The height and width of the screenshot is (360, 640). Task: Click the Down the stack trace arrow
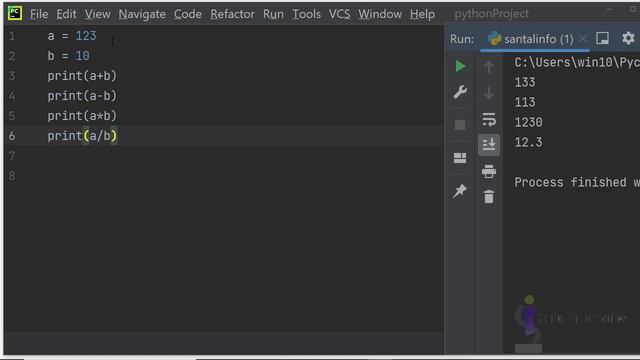coord(489,93)
